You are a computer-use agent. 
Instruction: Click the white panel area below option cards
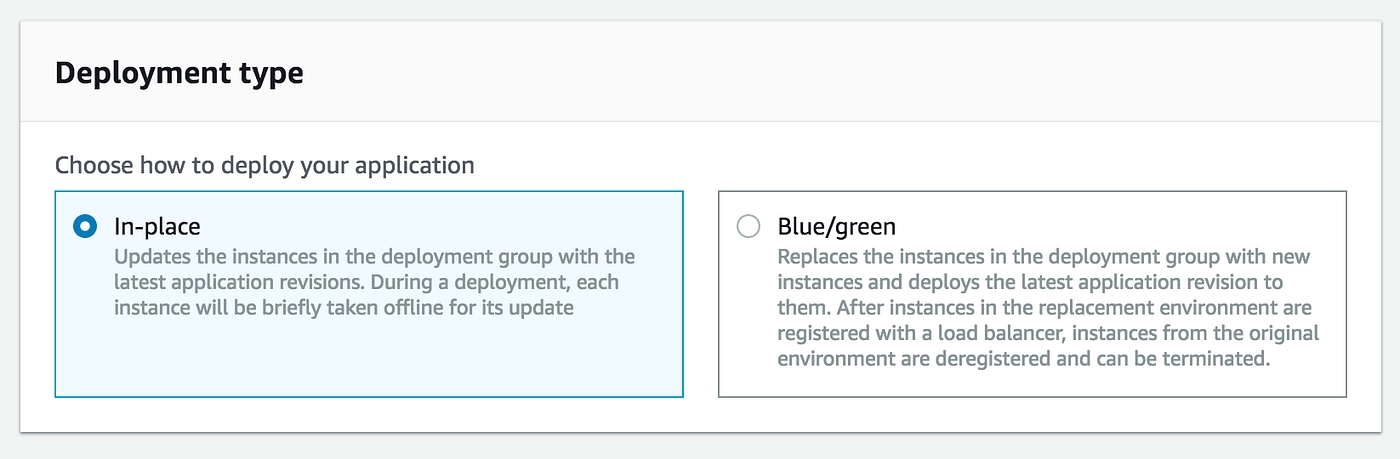pos(700,415)
